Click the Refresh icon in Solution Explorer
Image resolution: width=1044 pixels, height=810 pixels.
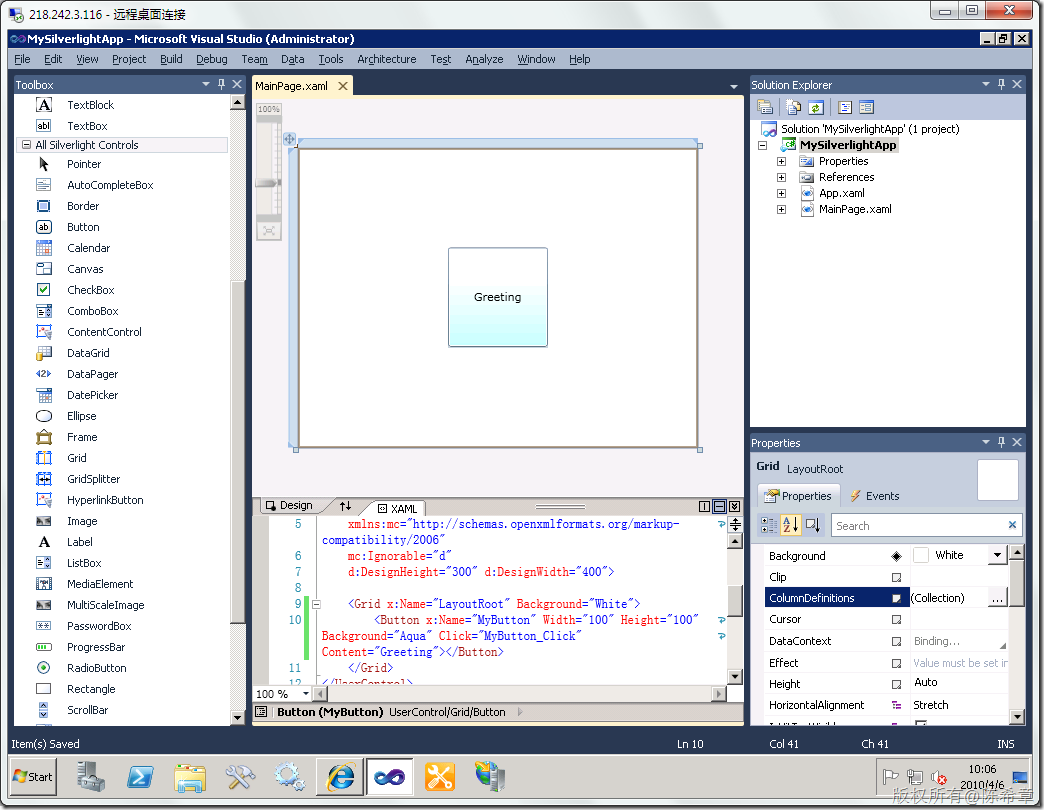pos(816,107)
